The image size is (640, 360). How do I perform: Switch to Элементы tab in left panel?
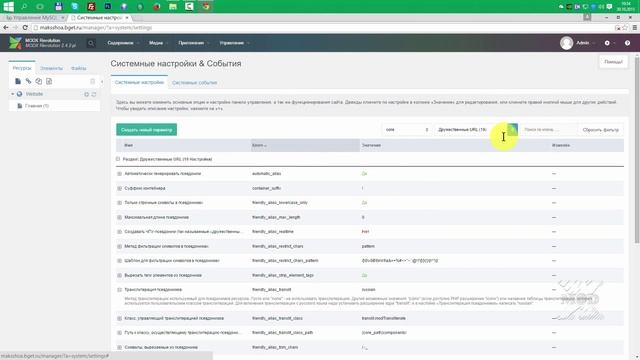click(51, 68)
